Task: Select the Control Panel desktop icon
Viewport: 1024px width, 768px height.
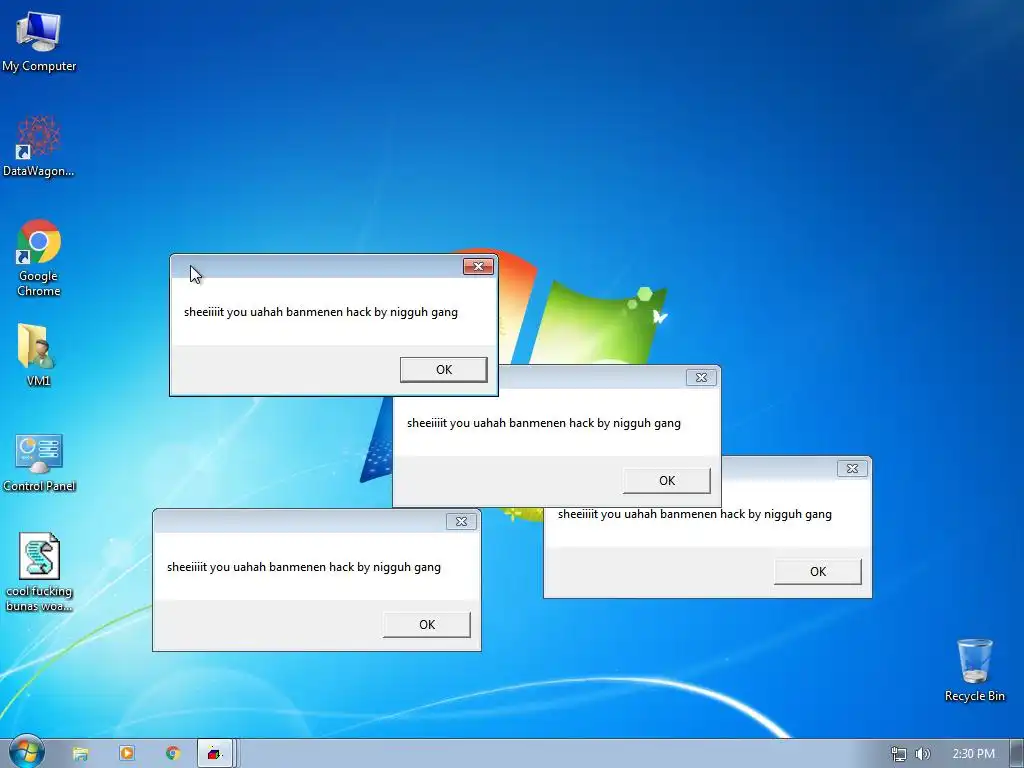Action: coord(39,462)
